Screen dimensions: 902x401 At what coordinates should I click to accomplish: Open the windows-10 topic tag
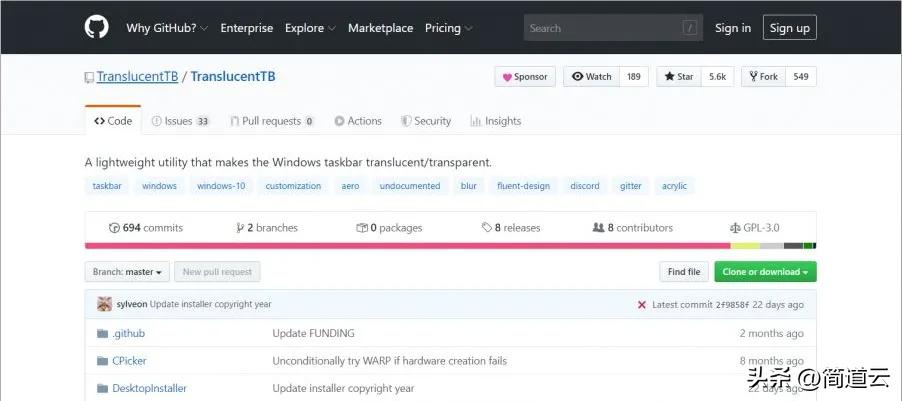221,186
